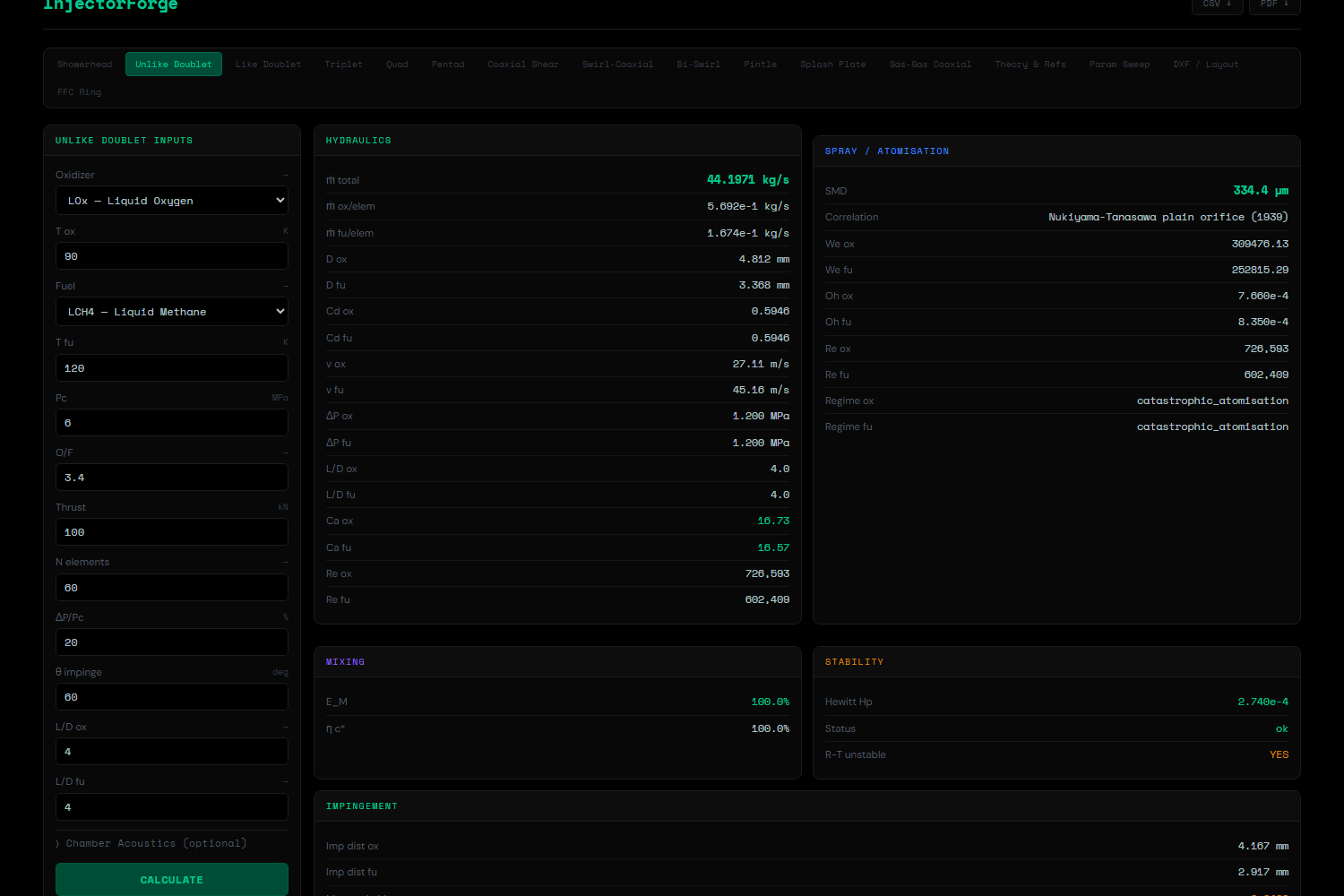Viewport: 1344px width, 896px height.
Task: Select the FFC Ring tab
Action: [80, 92]
